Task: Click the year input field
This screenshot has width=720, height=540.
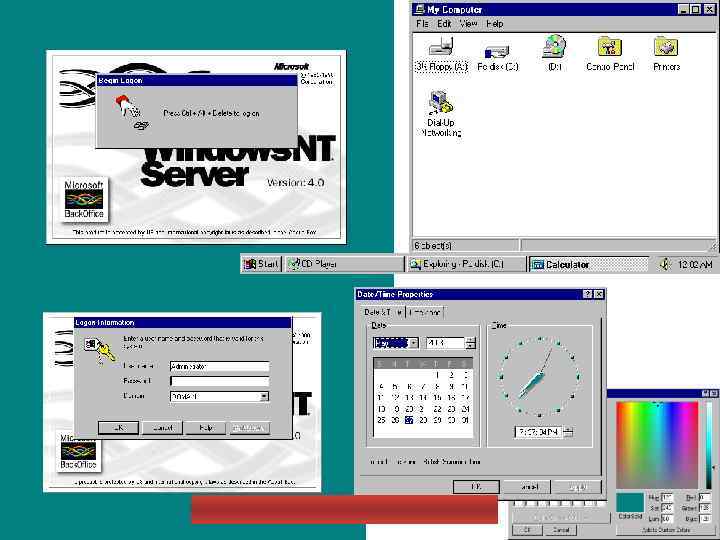Action: (x=445, y=343)
